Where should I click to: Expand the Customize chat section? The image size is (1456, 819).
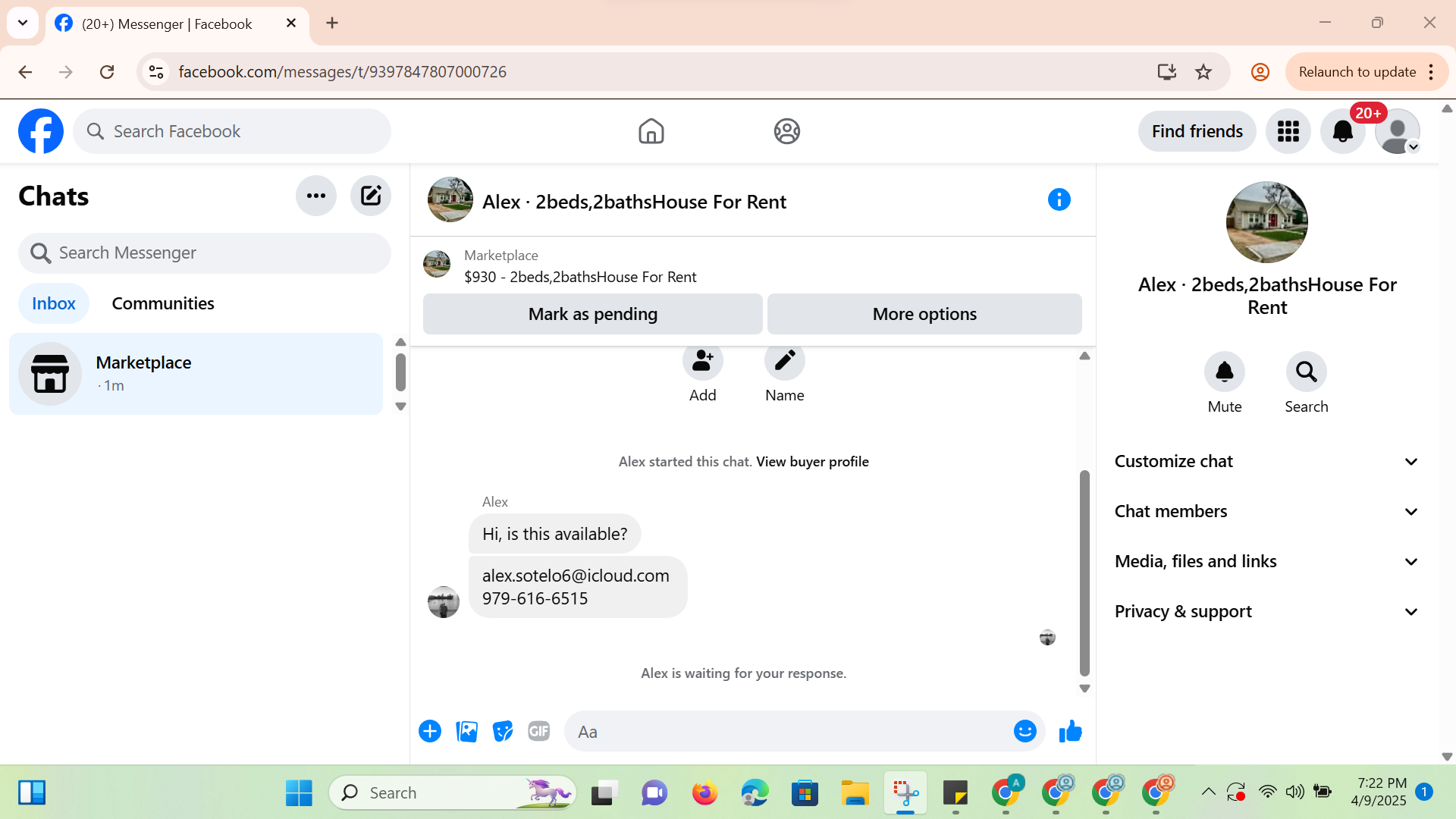point(1266,461)
